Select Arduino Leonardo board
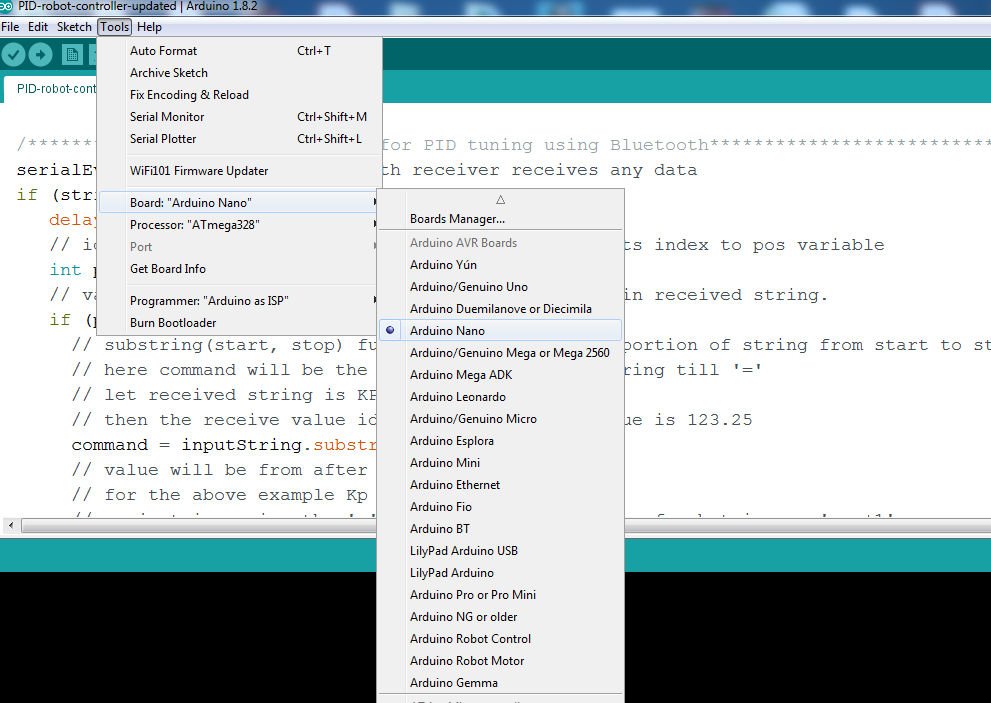 (501, 396)
